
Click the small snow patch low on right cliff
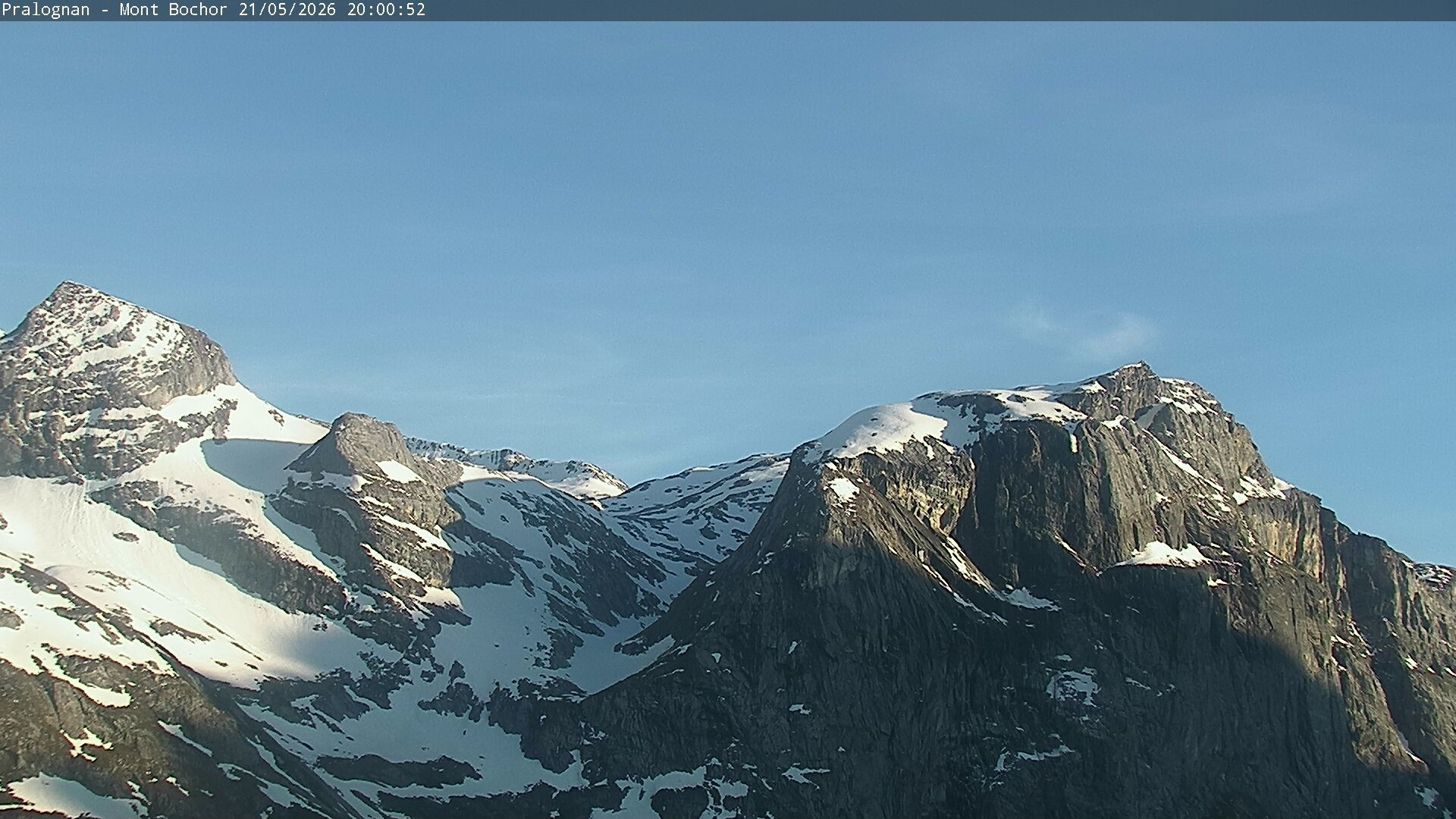click(x=1073, y=684)
